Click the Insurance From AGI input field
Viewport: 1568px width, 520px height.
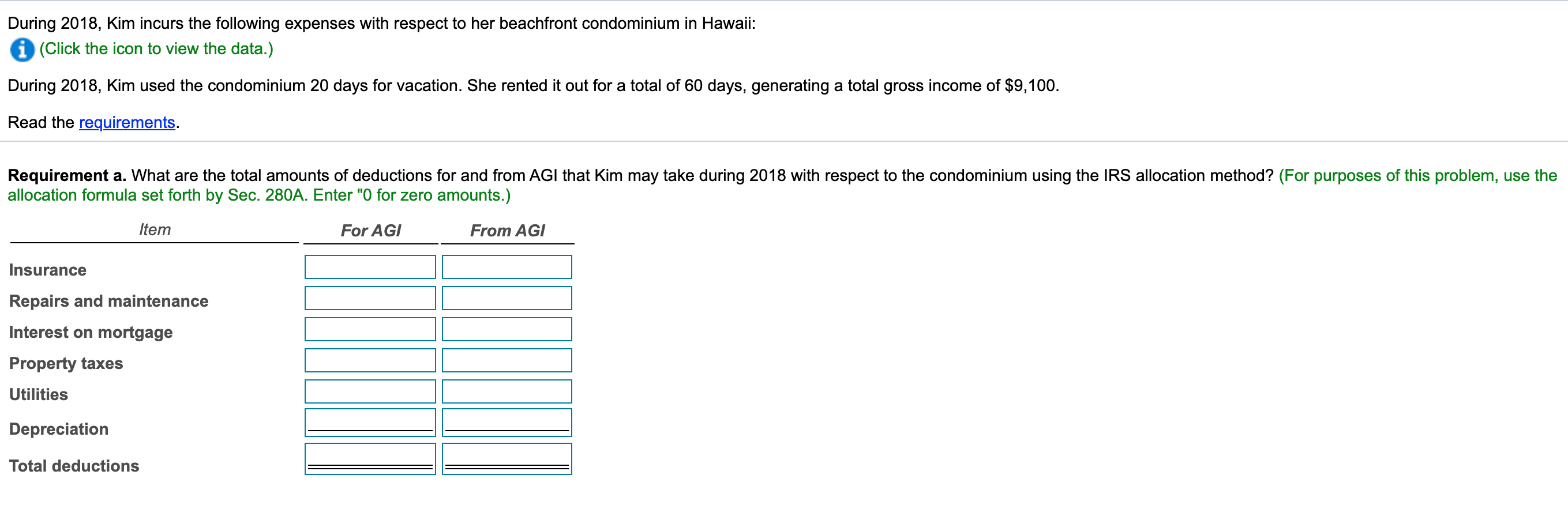507,266
